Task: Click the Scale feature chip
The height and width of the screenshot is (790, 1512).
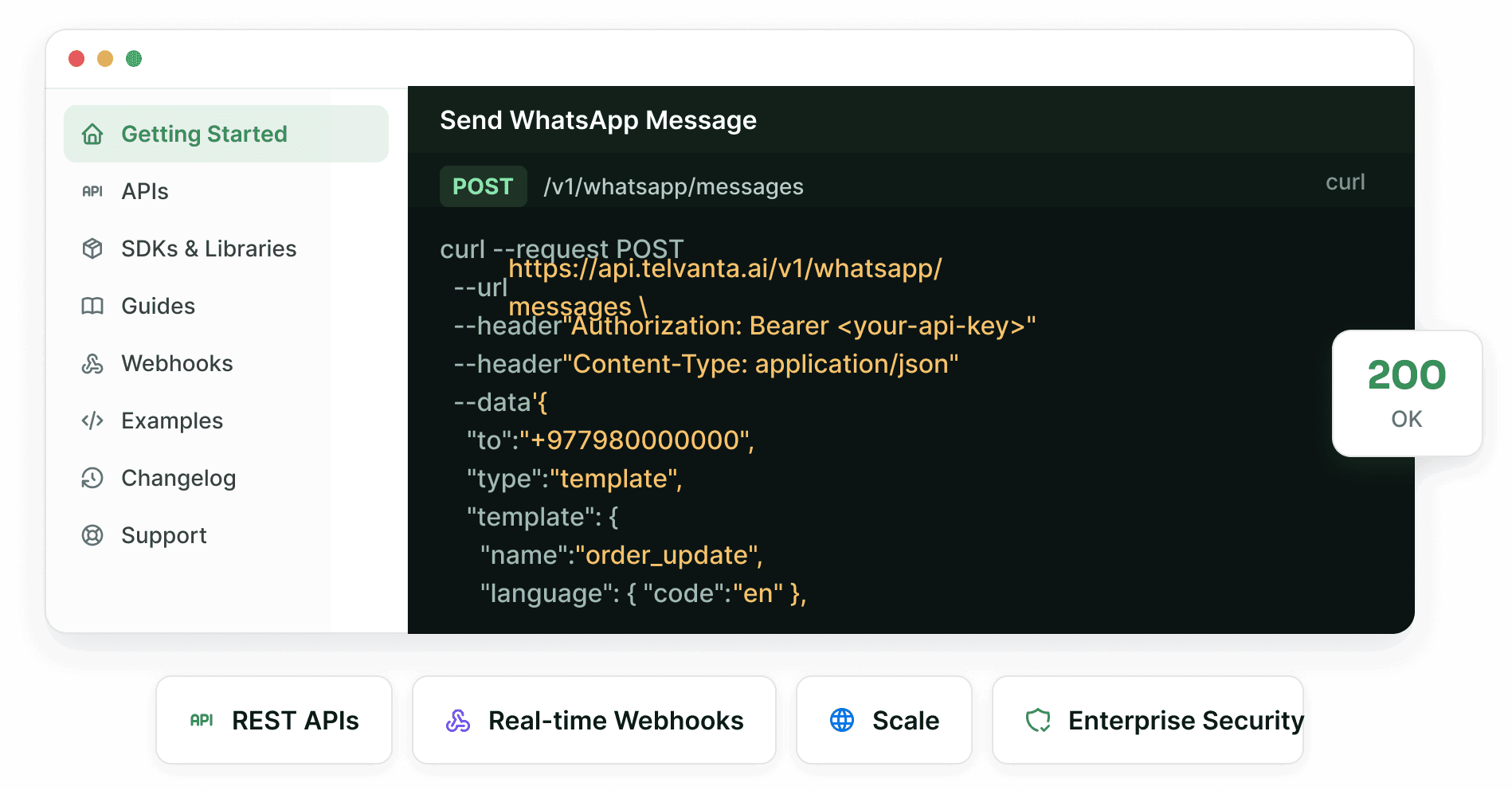Action: (x=884, y=720)
